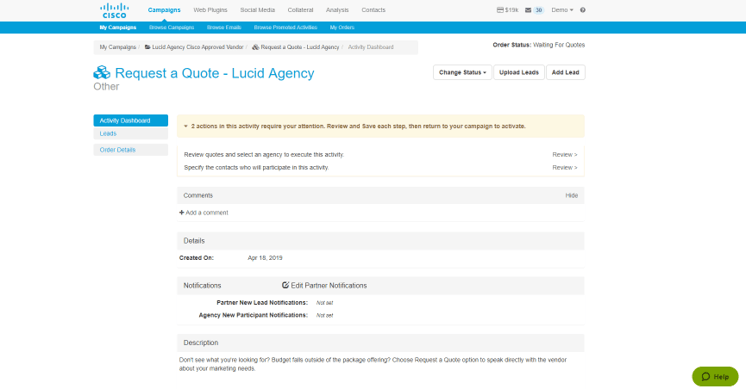Click the Apr 18, 2019 created date

[x=265, y=258]
